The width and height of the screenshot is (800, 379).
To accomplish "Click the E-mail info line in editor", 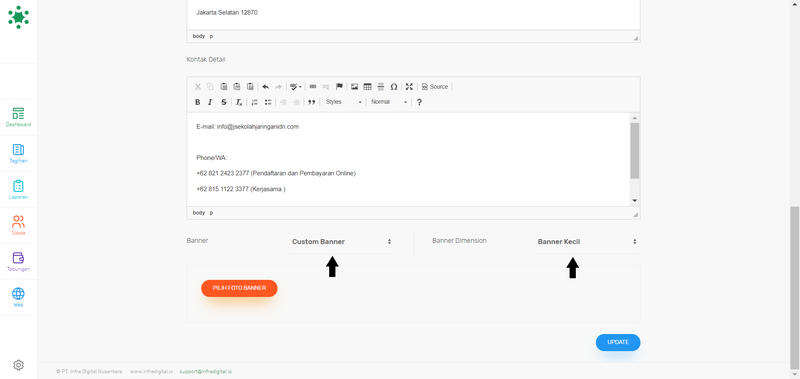I will pyautogui.click(x=247, y=127).
